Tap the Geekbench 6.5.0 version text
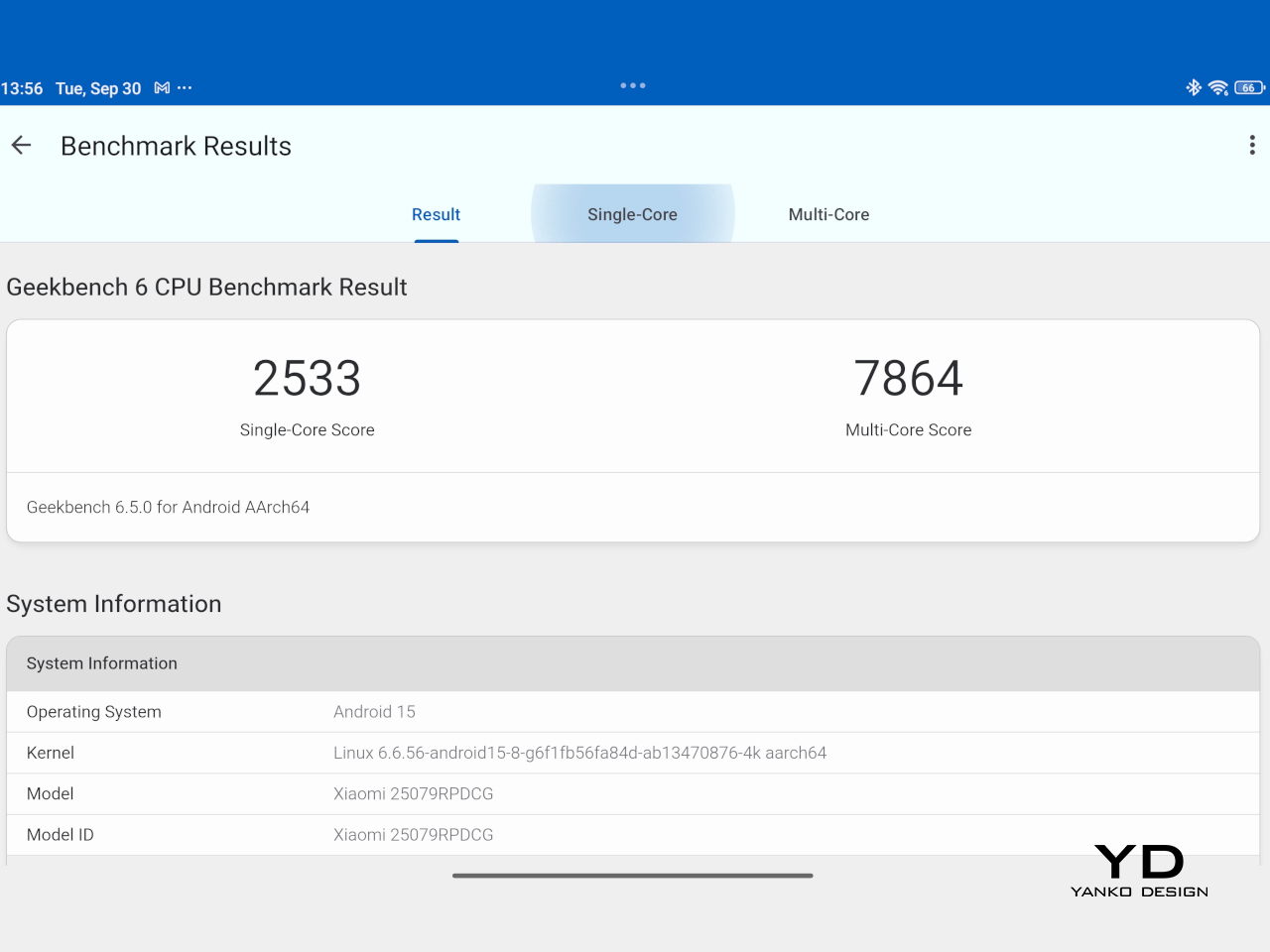This screenshot has height=952, width=1270. point(168,507)
